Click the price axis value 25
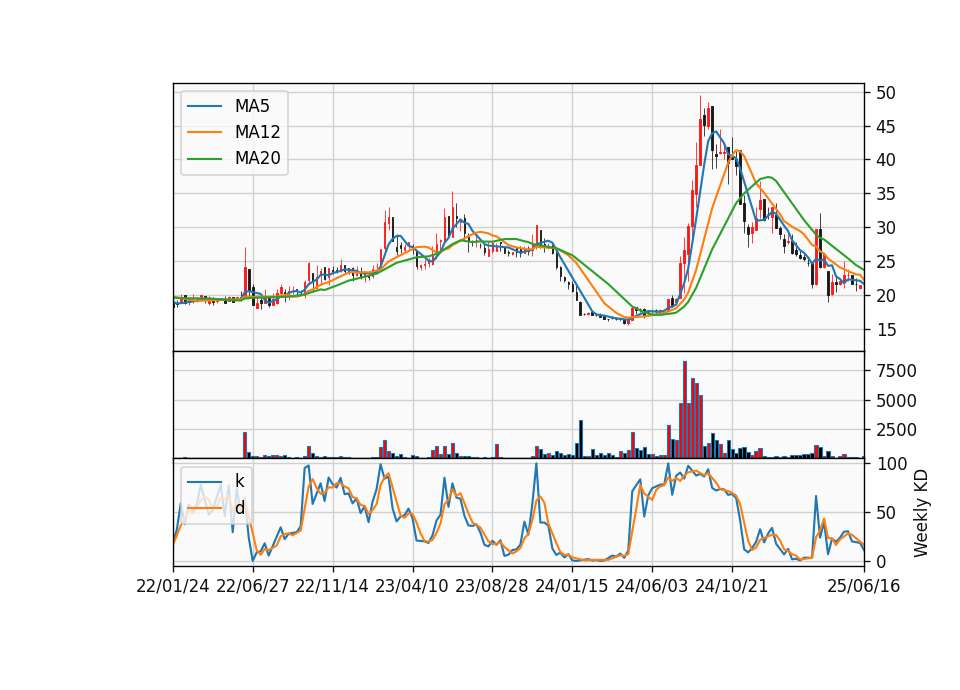 885,262
